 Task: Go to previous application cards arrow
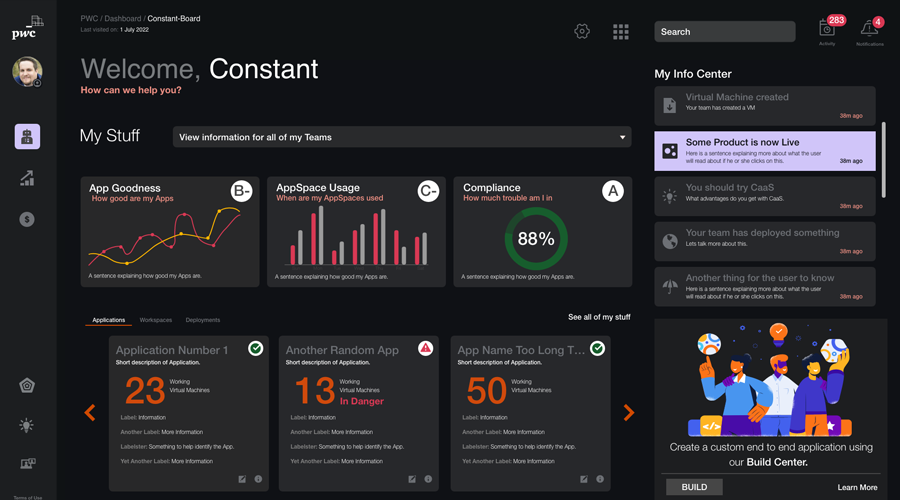point(90,412)
